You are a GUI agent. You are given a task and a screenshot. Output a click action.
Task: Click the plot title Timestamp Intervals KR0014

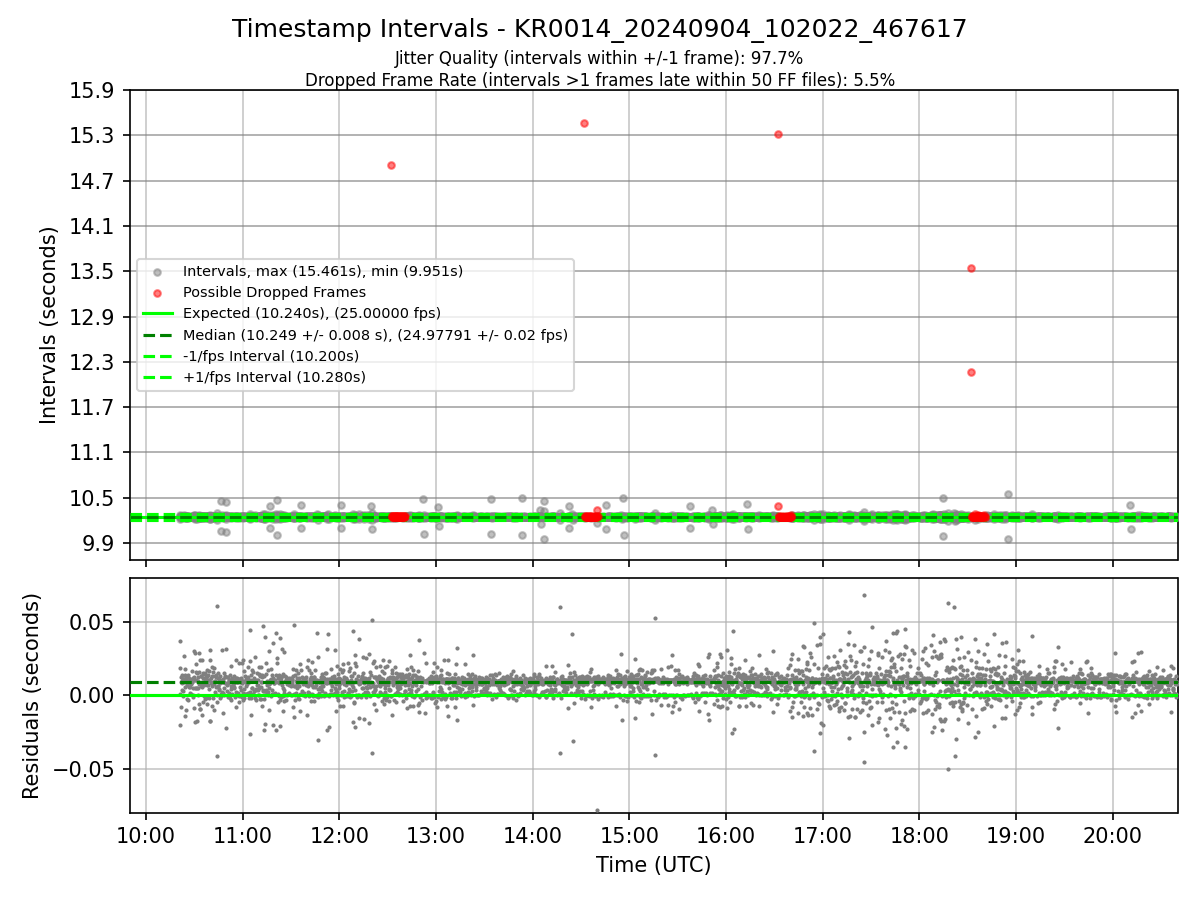tap(599, 29)
